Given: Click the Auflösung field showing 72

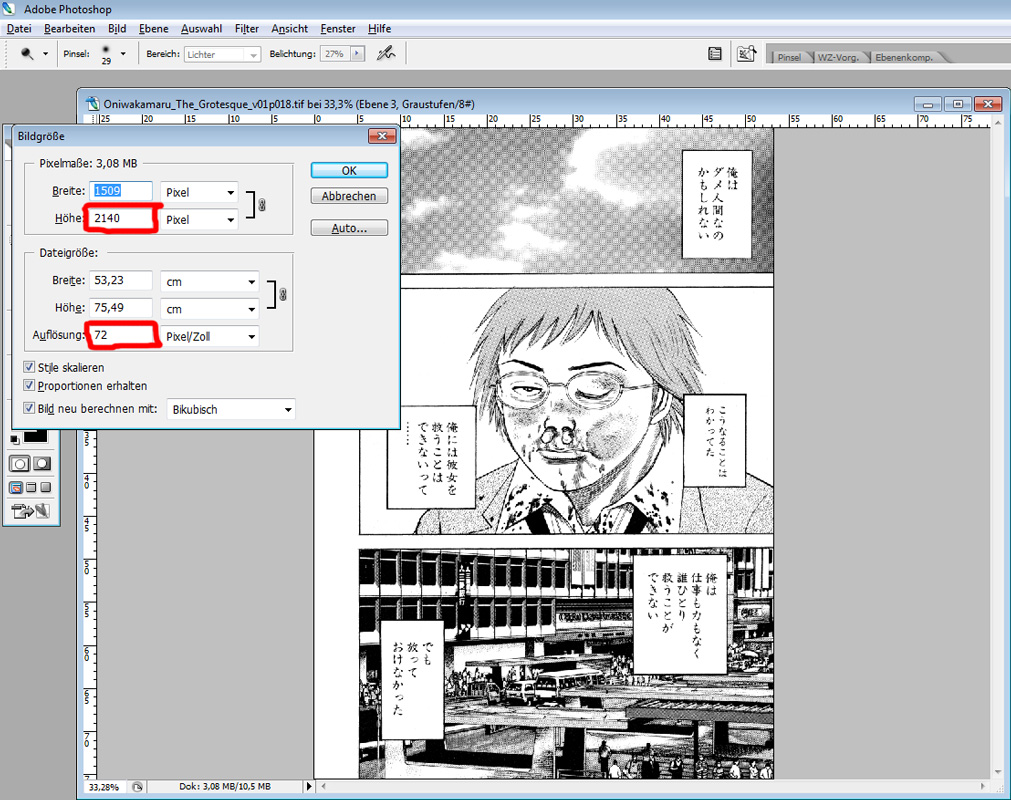Looking at the screenshot, I should pyautogui.click(x=121, y=335).
